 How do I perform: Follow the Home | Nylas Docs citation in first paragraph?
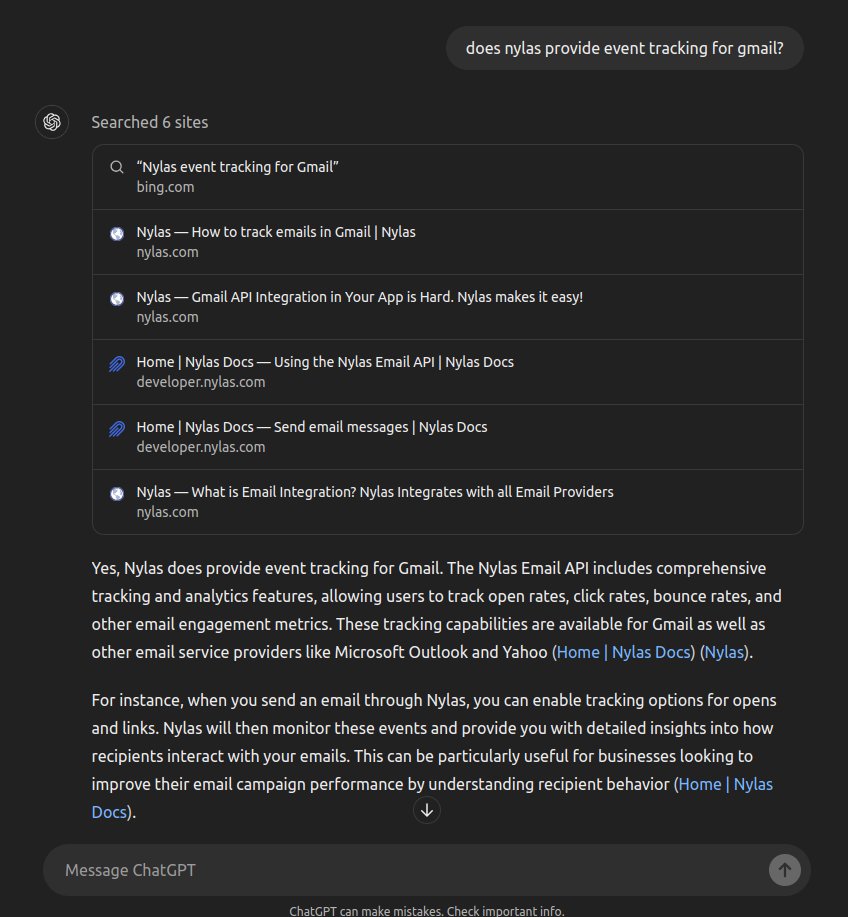point(623,652)
